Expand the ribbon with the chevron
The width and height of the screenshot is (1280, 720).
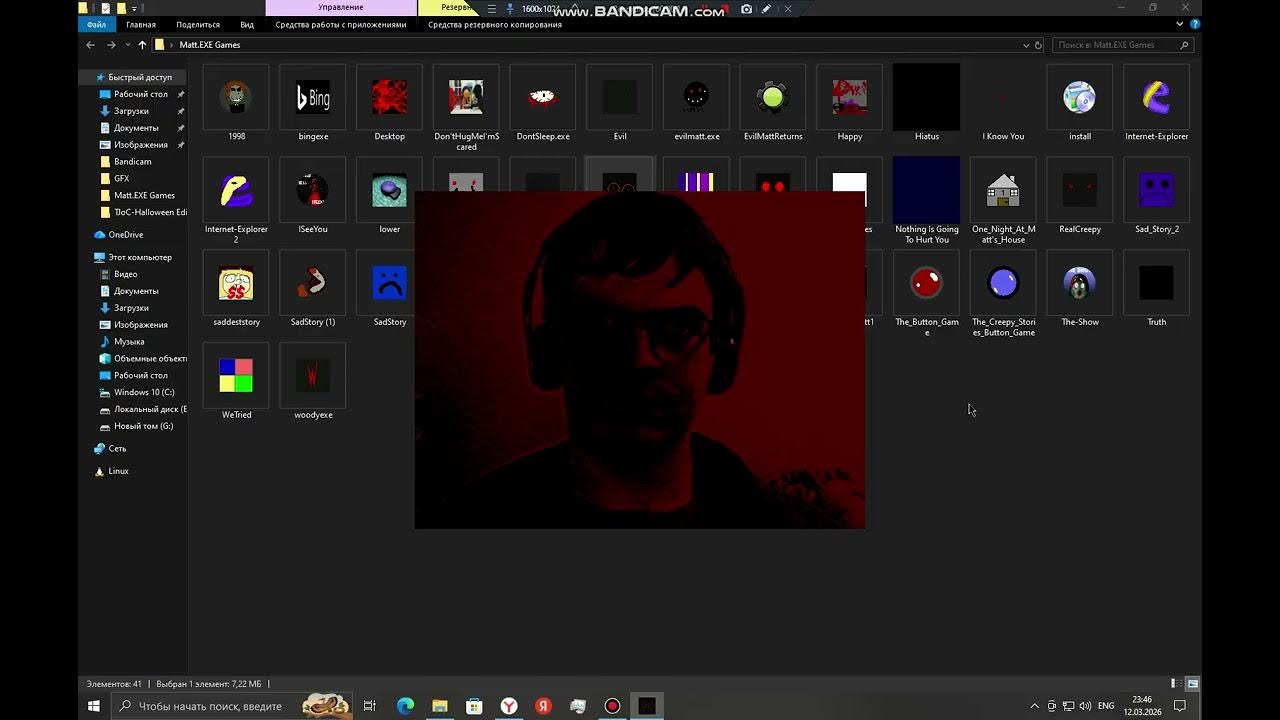1181,25
